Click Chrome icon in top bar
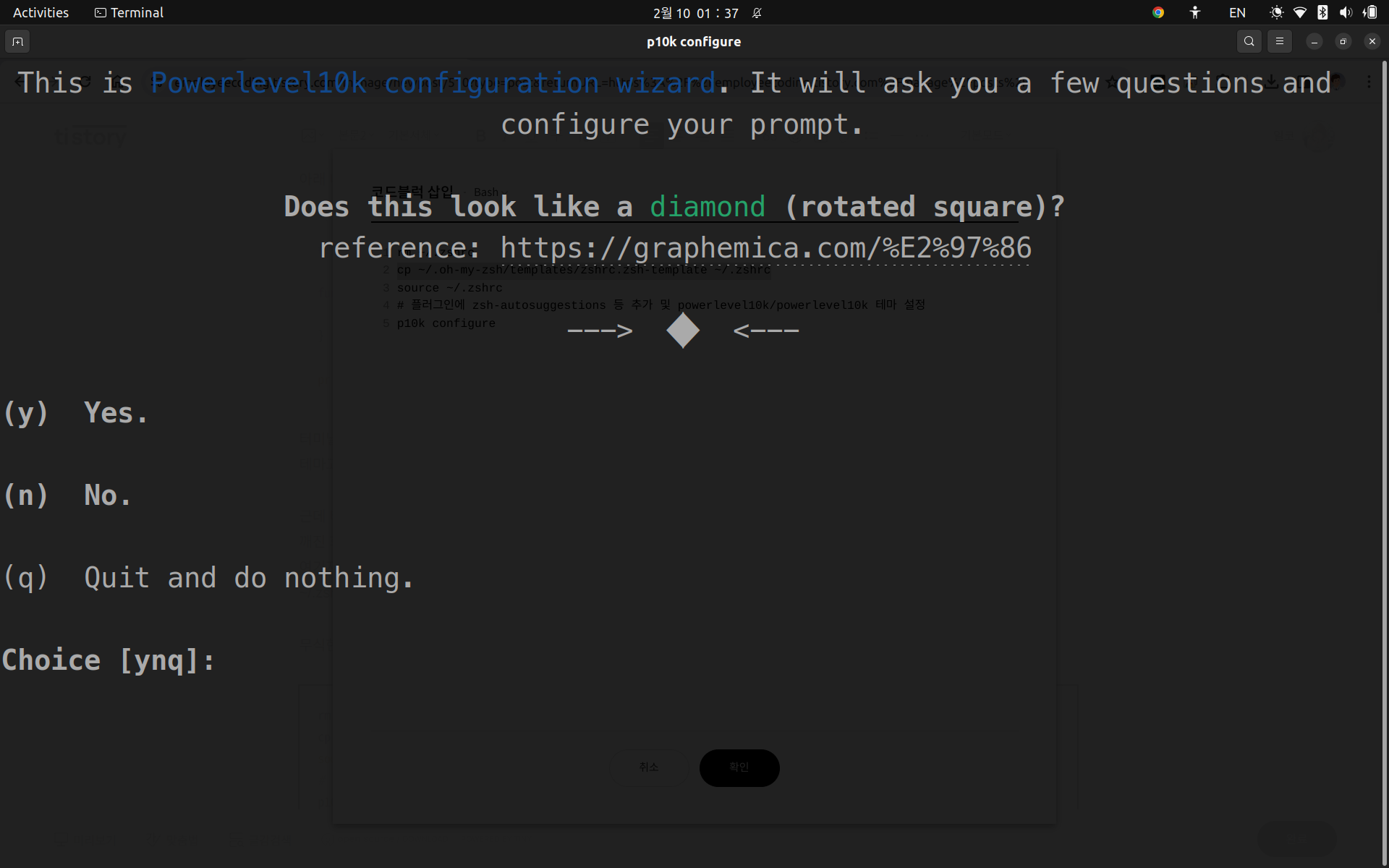This screenshot has width=1389, height=868. click(1157, 12)
